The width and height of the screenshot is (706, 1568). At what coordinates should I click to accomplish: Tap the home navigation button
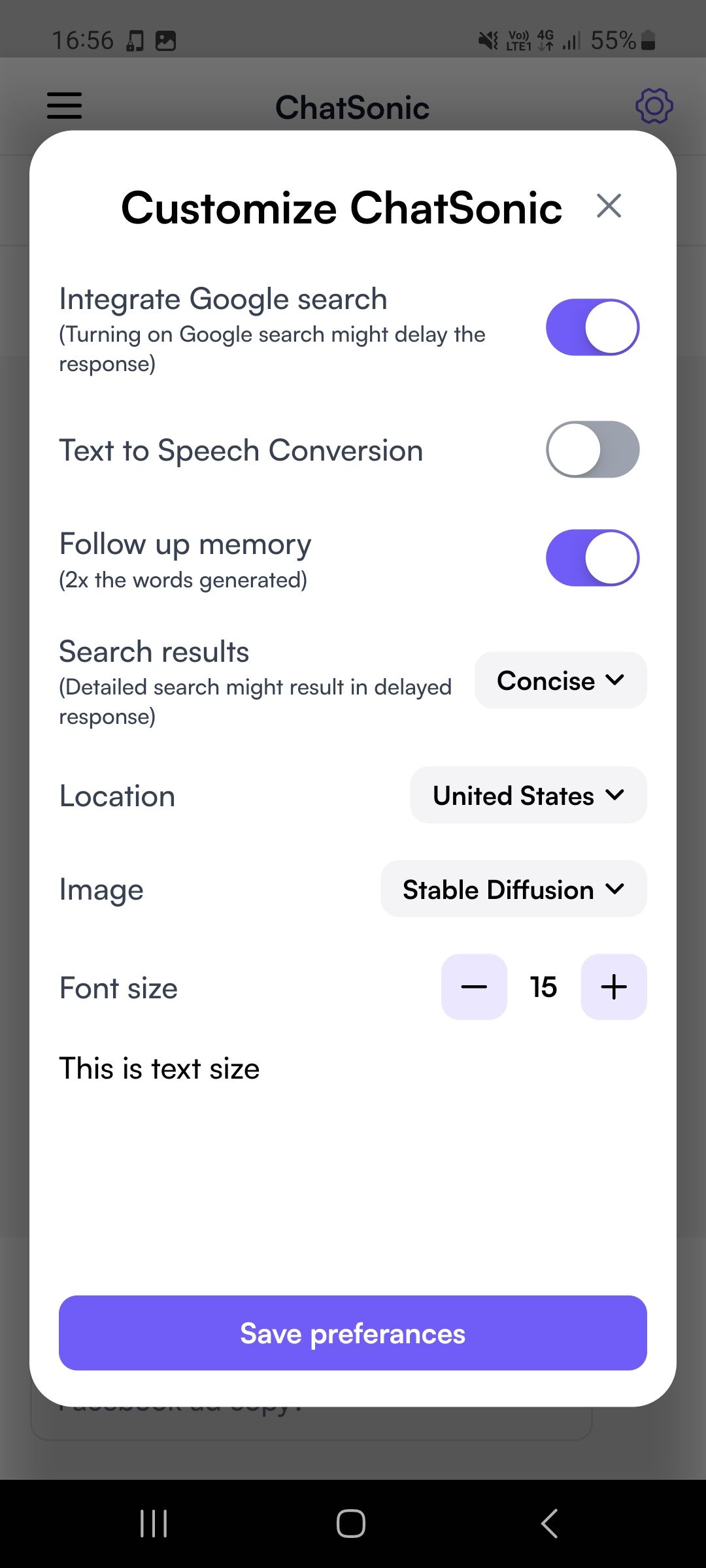click(x=351, y=1522)
